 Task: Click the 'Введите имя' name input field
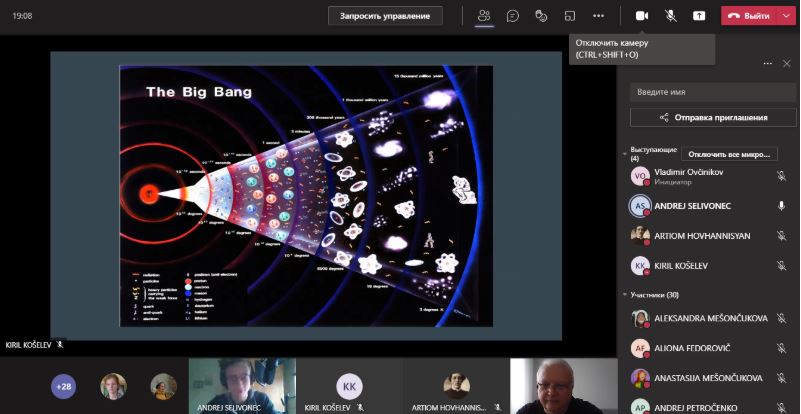point(713,92)
